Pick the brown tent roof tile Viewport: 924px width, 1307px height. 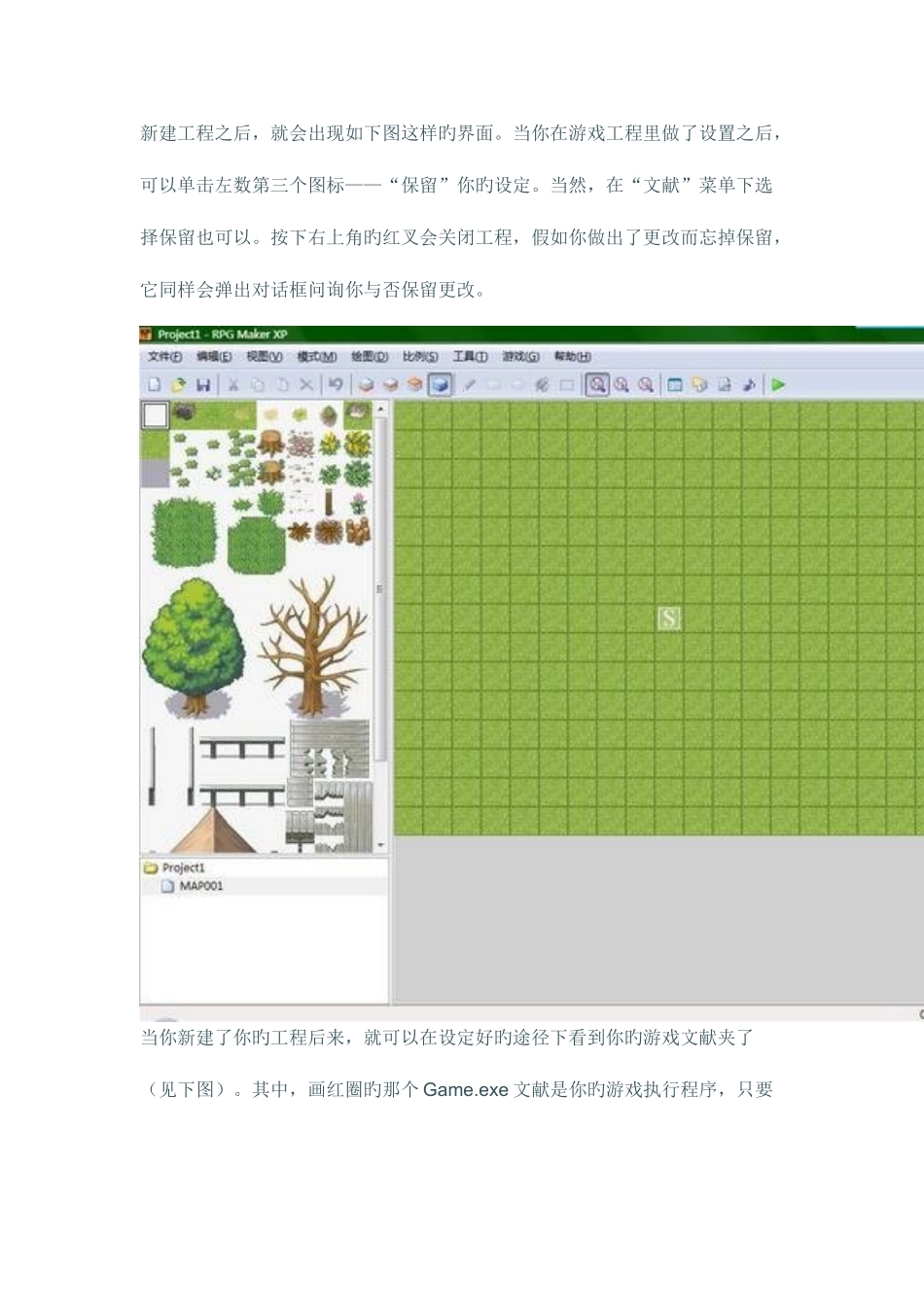(x=213, y=830)
